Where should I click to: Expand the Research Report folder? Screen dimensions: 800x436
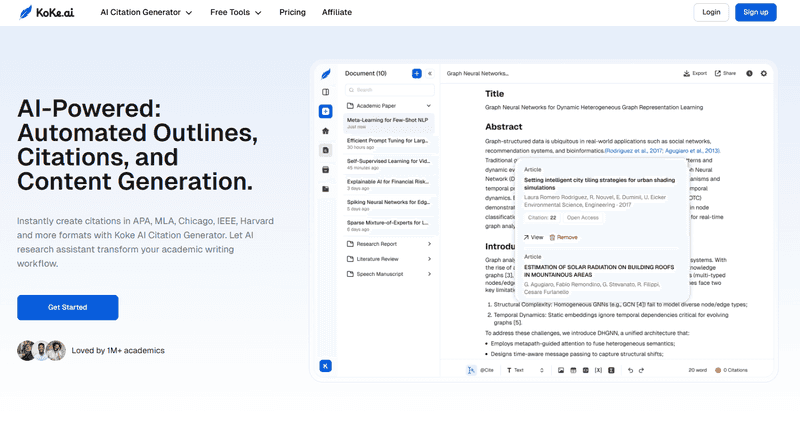point(429,244)
